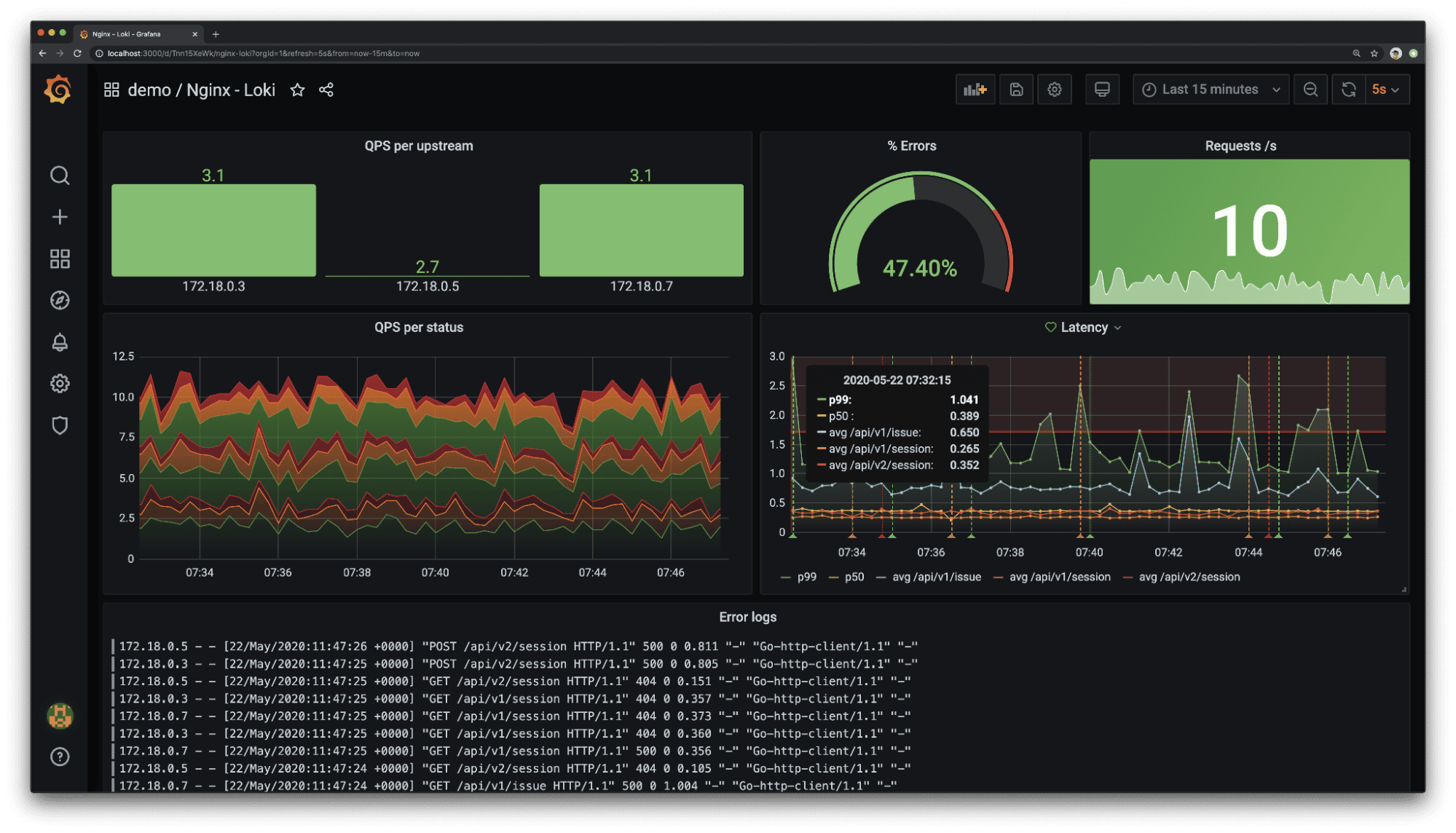
Task: Open Explore using the compass icon
Action: click(60, 300)
